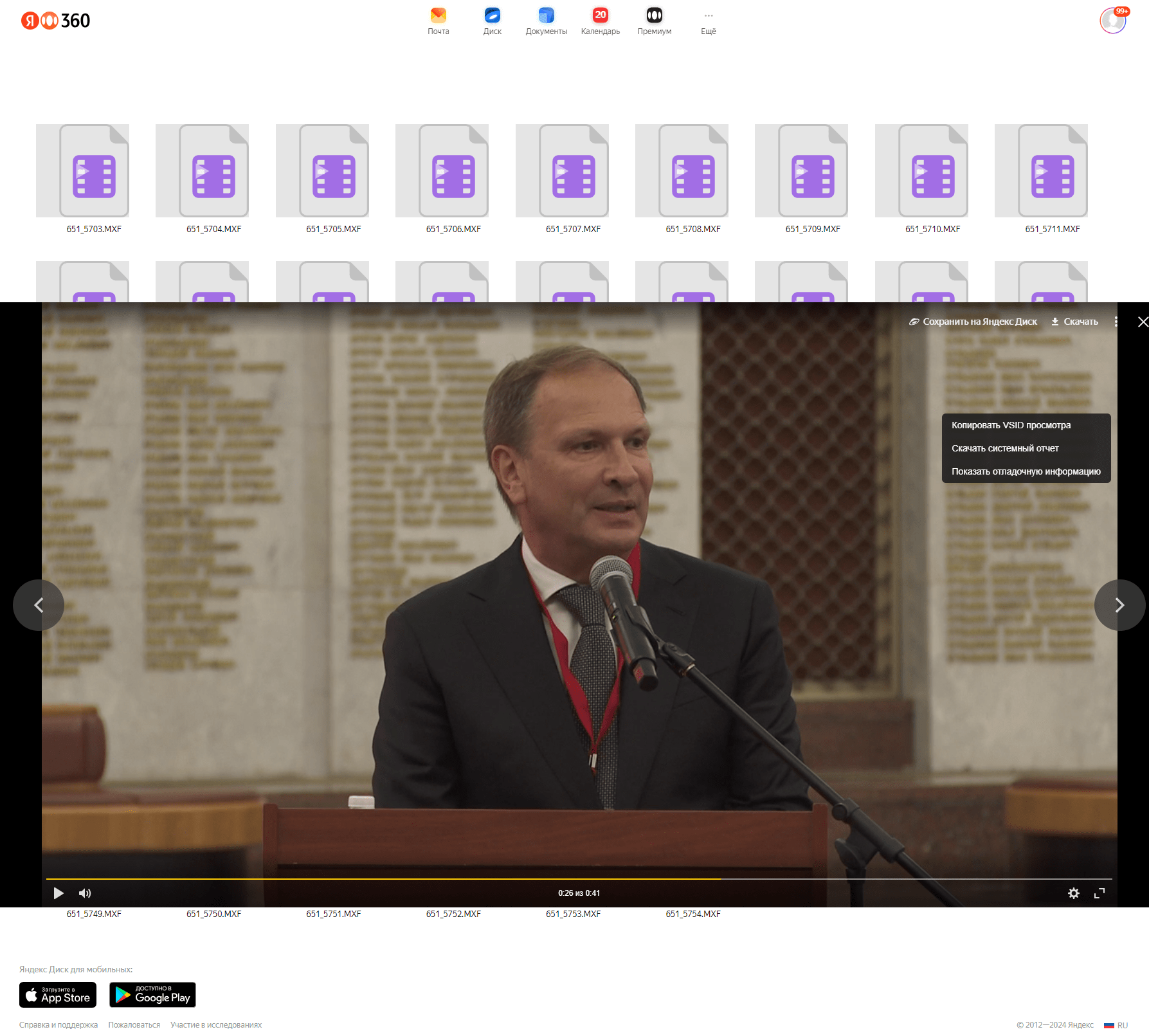Screen dimensions: 1149x1036
Task: Open user profile avatar
Action: (1112, 21)
